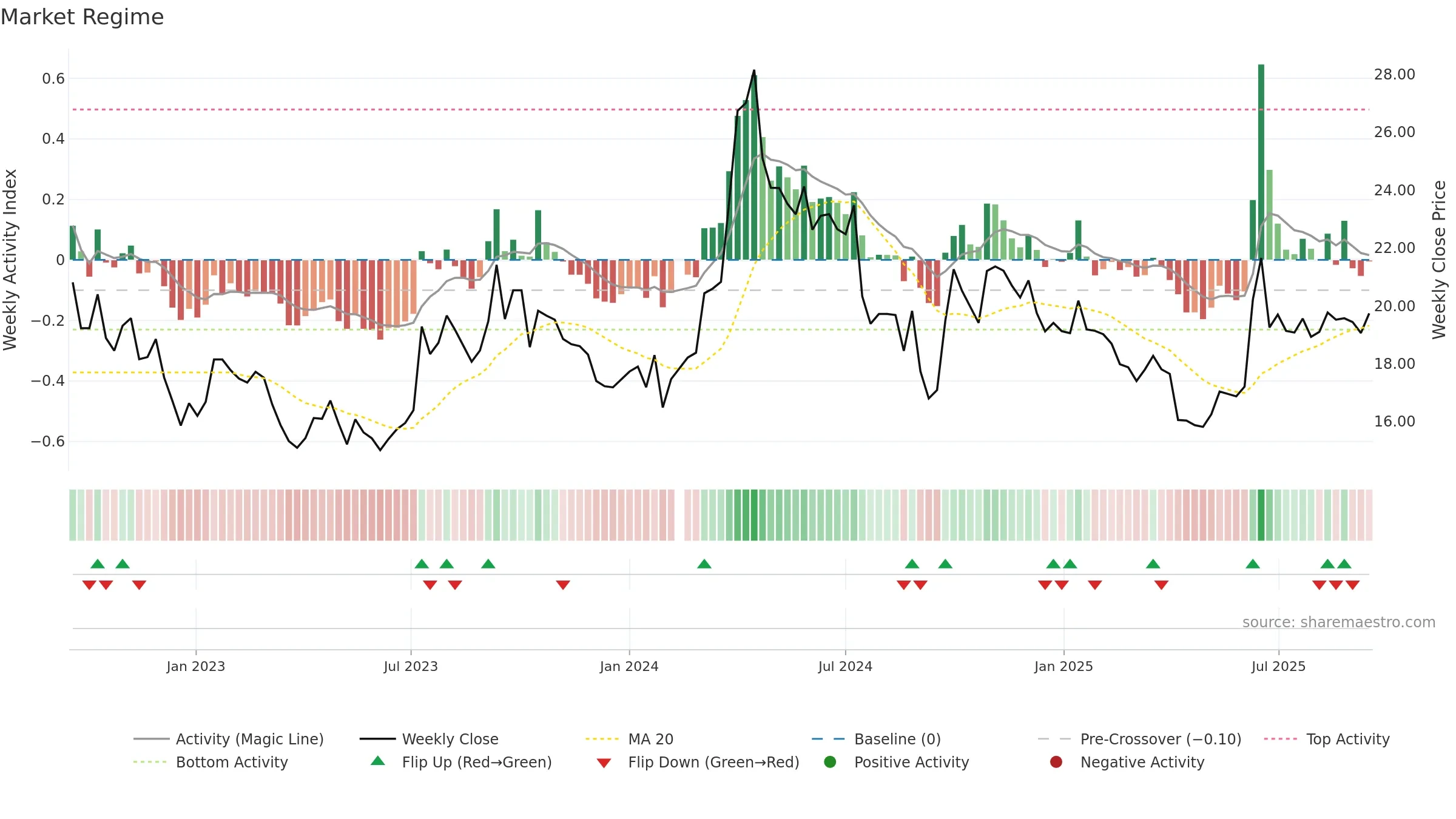Click the source: sharemaestro.com text

pyautogui.click(x=1339, y=622)
